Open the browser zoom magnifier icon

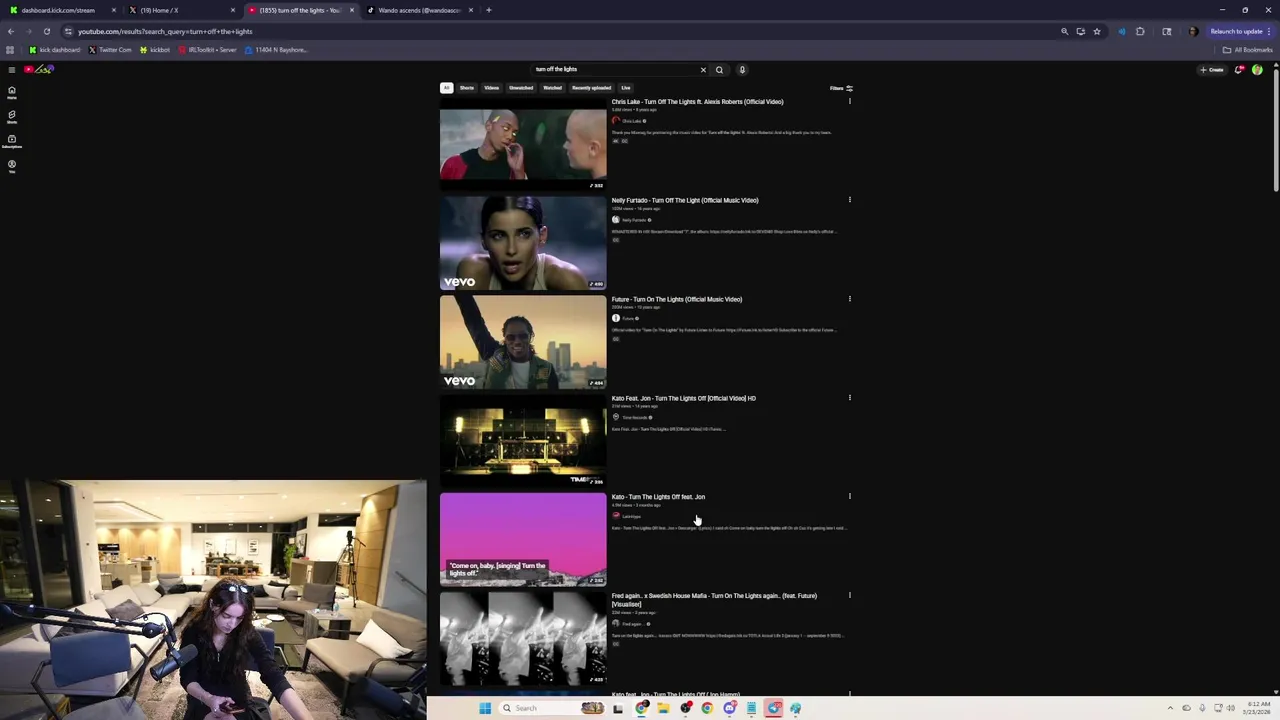coord(1064,31)
